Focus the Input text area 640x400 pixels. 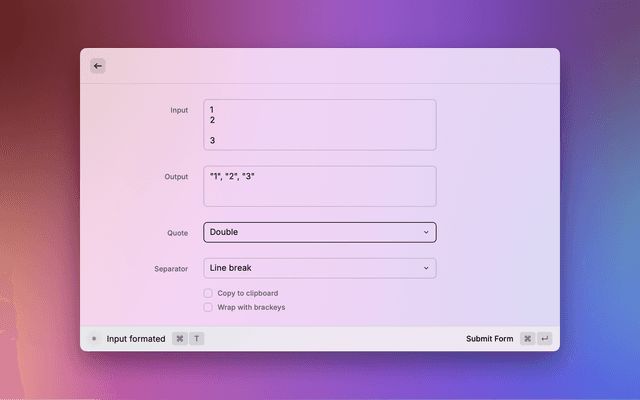[320, 125]
